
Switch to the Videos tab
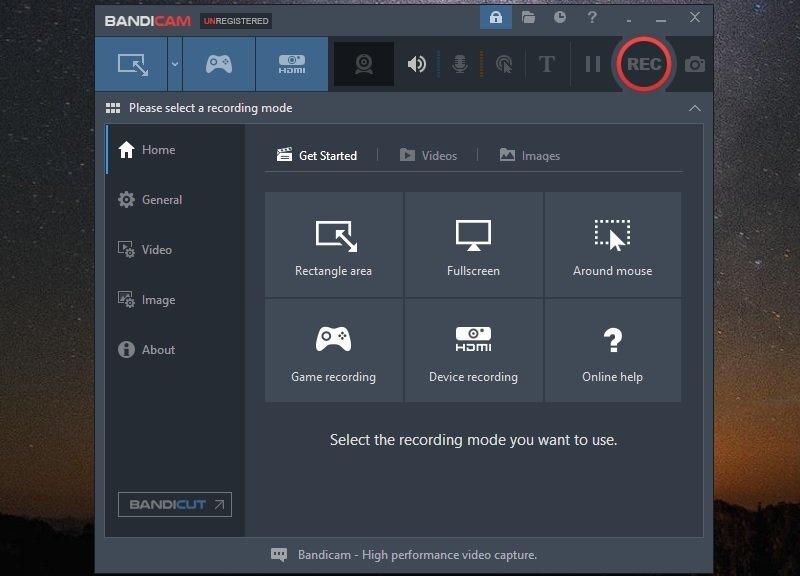428,155
